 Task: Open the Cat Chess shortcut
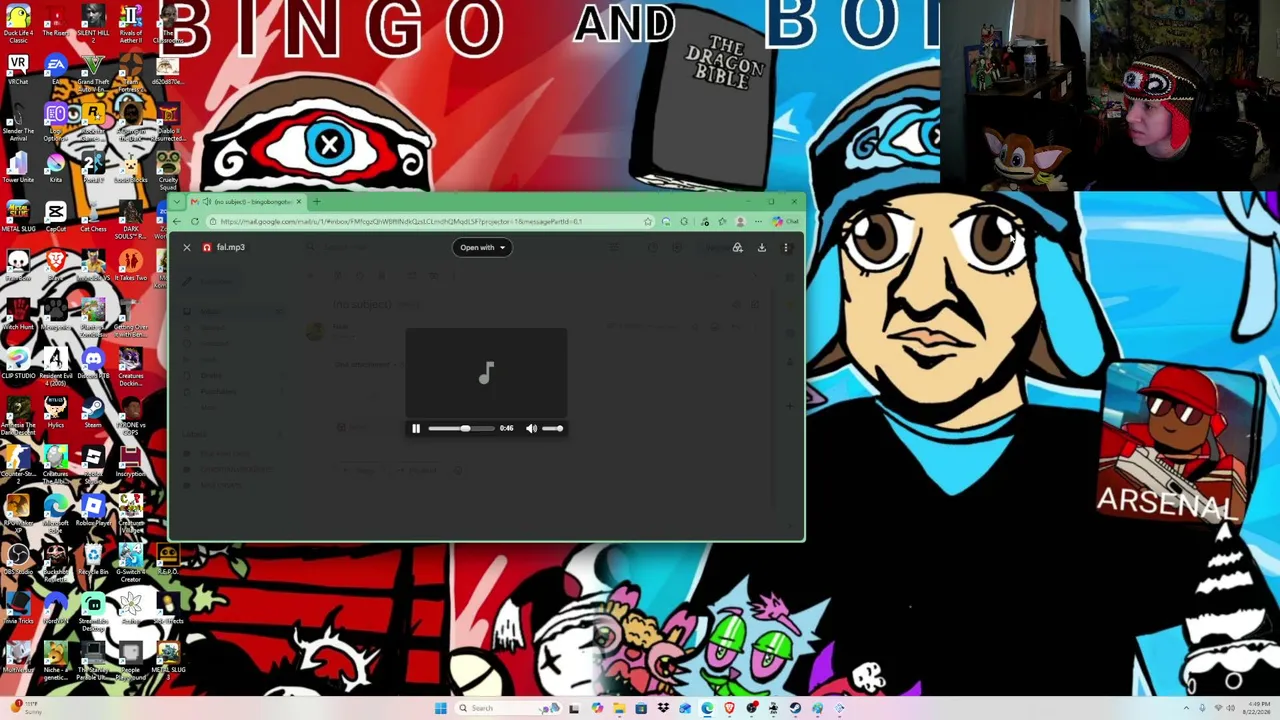pyautogui.click(x=93, y=216)
